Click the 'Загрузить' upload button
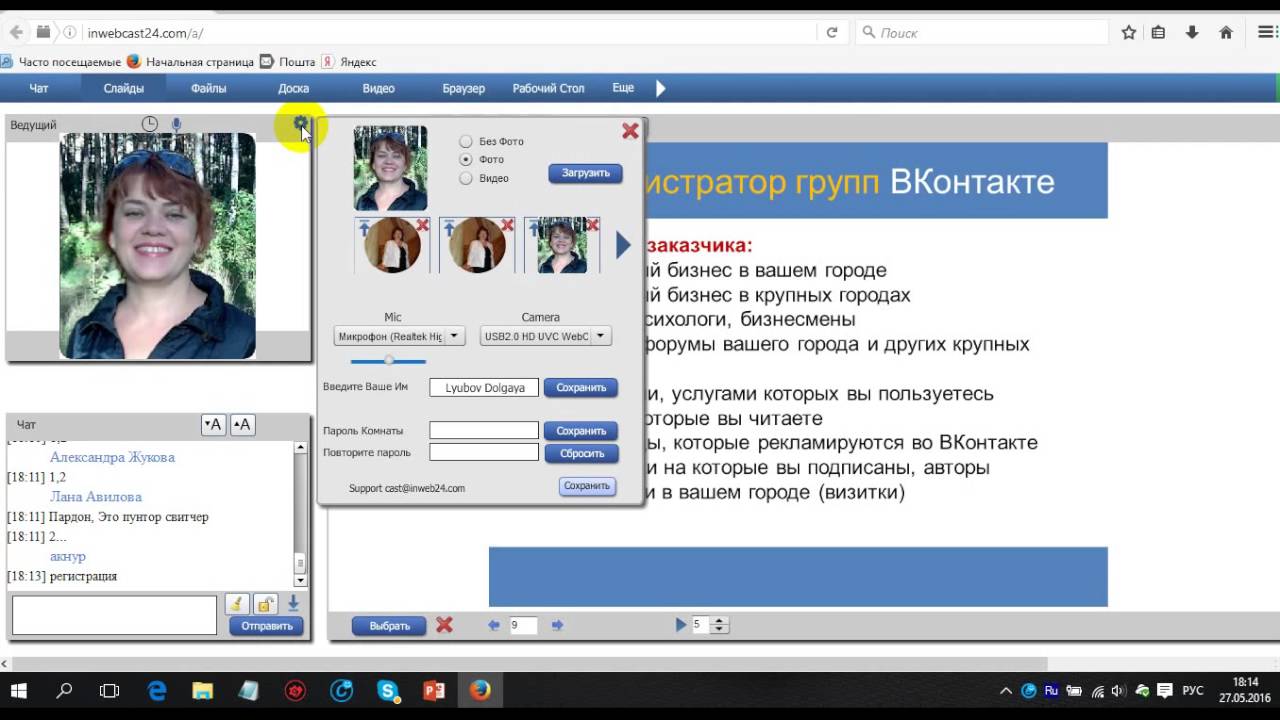The image size is (1280, 720). 585,173
